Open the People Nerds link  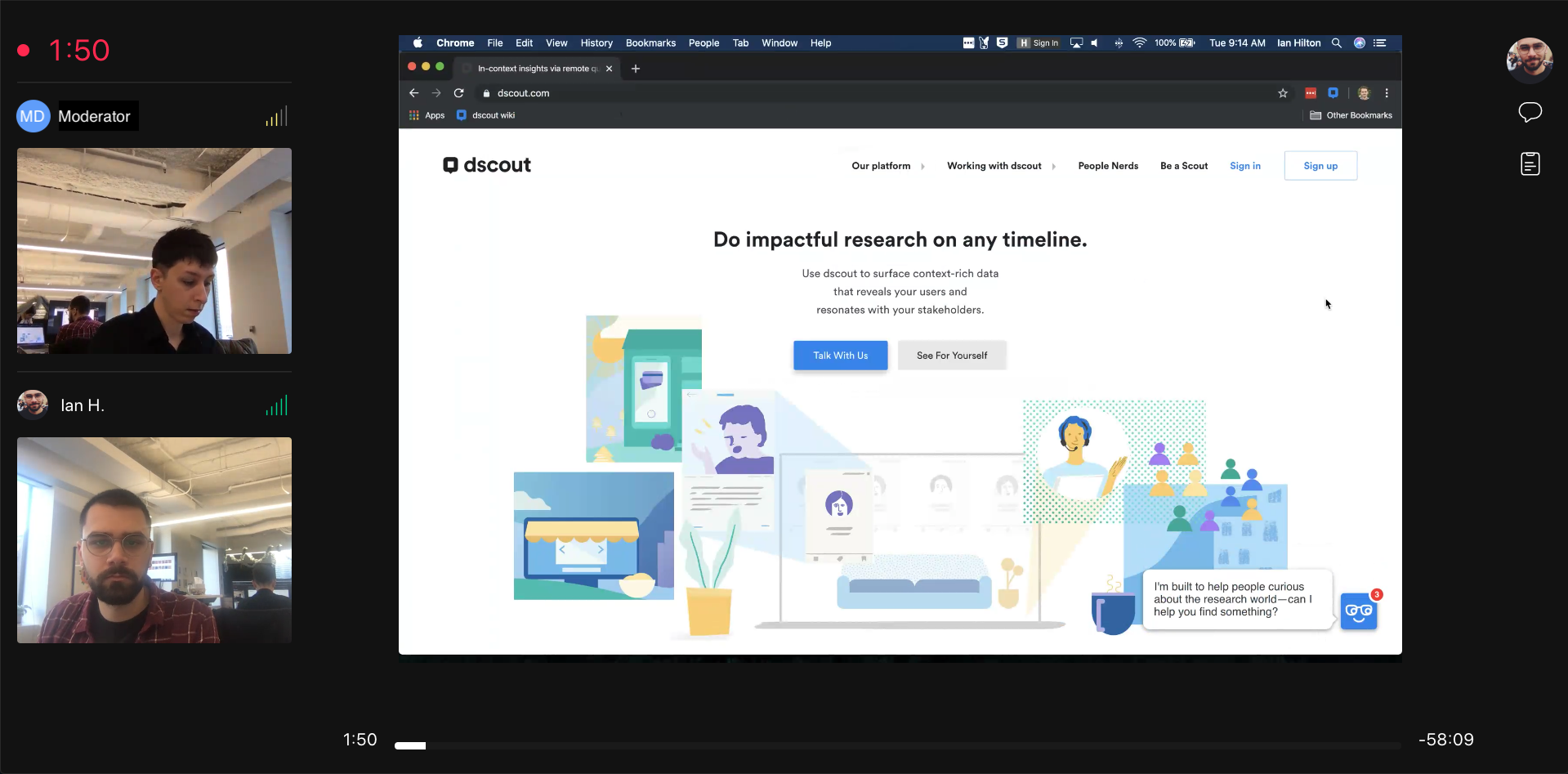1108,166
